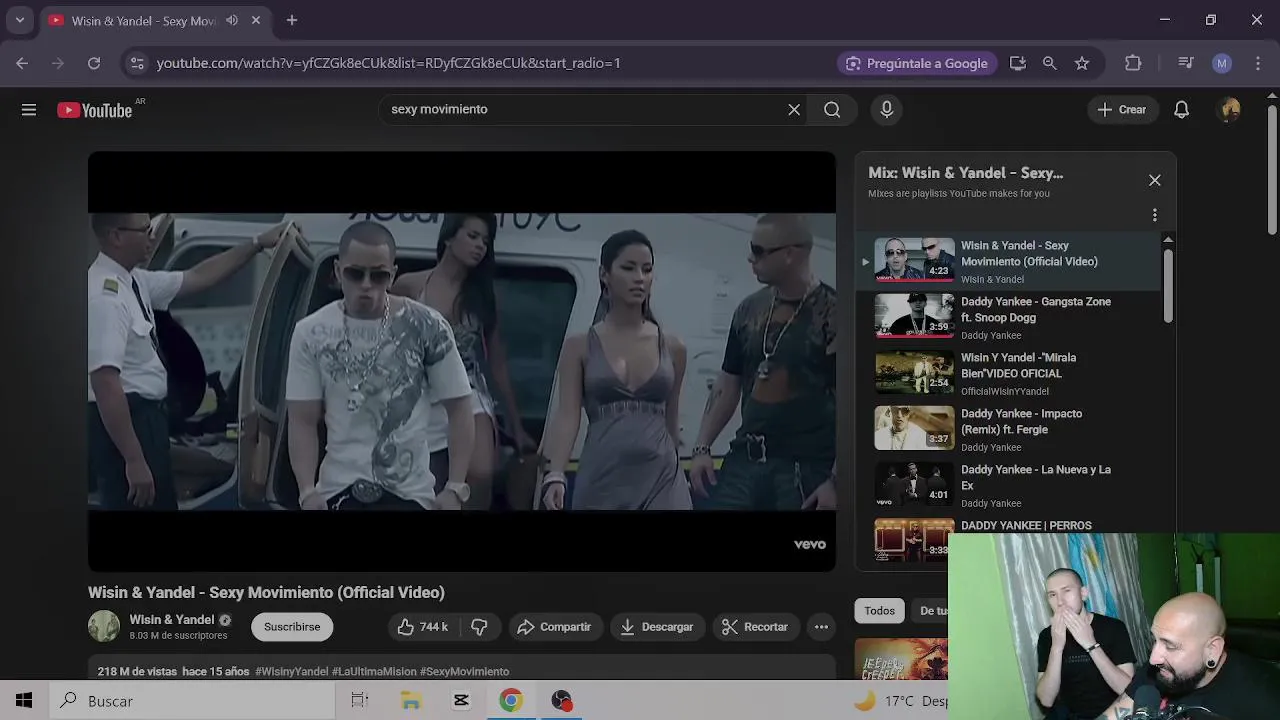Play Wisin Y Yandel Mirala Bien video
The image size is (1280, 720).
pos(1010,372)
